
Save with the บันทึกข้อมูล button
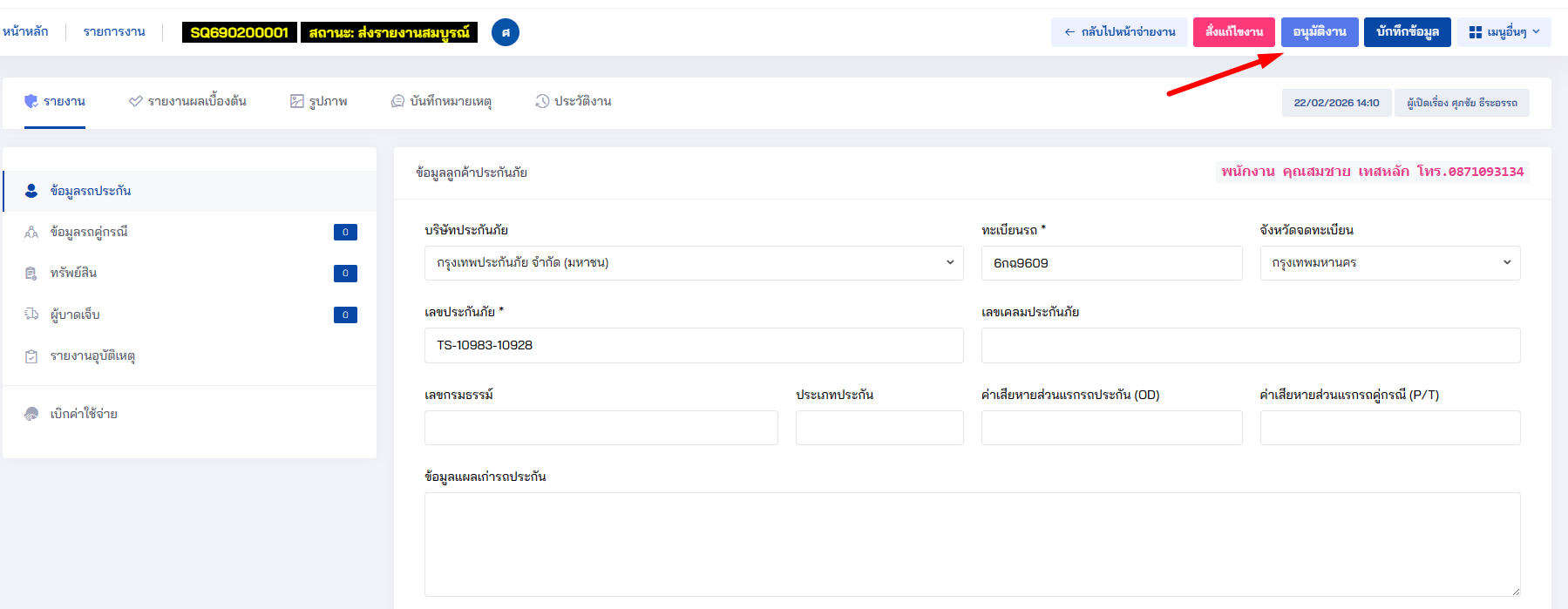[1407, 32]
